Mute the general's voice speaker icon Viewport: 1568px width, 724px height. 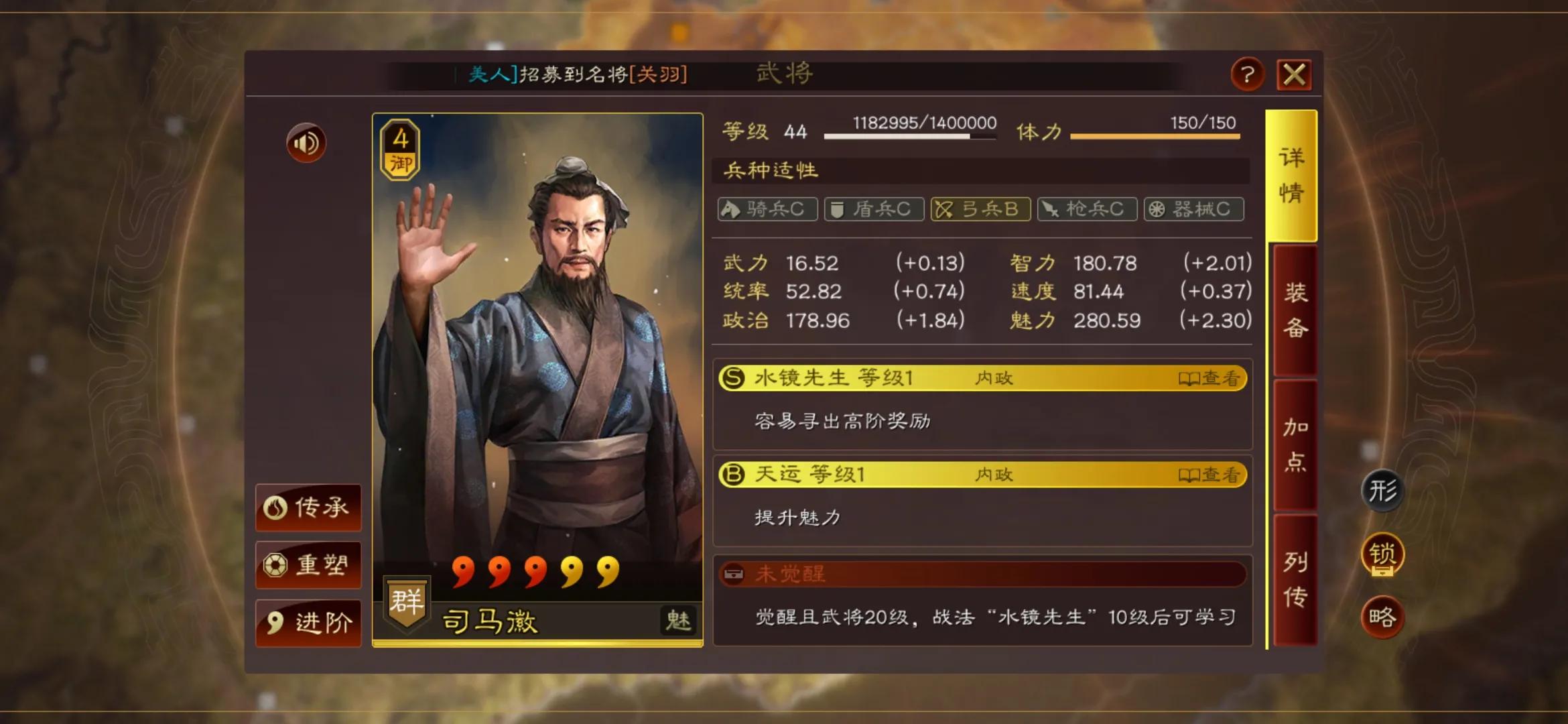(306, 143)
